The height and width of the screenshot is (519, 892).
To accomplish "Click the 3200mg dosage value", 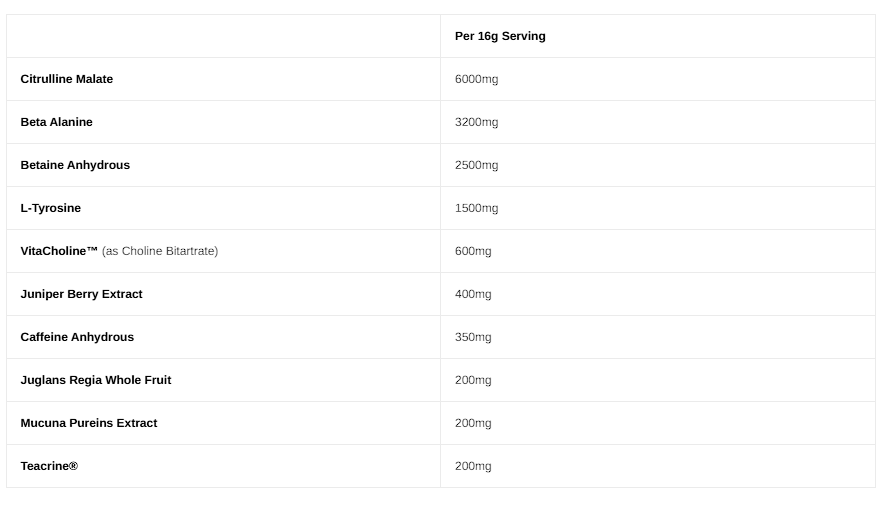I will [x=476, y=122].
